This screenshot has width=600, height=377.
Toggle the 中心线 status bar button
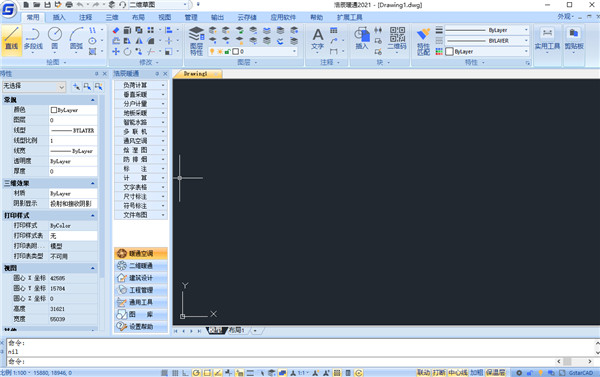[458, 372]
